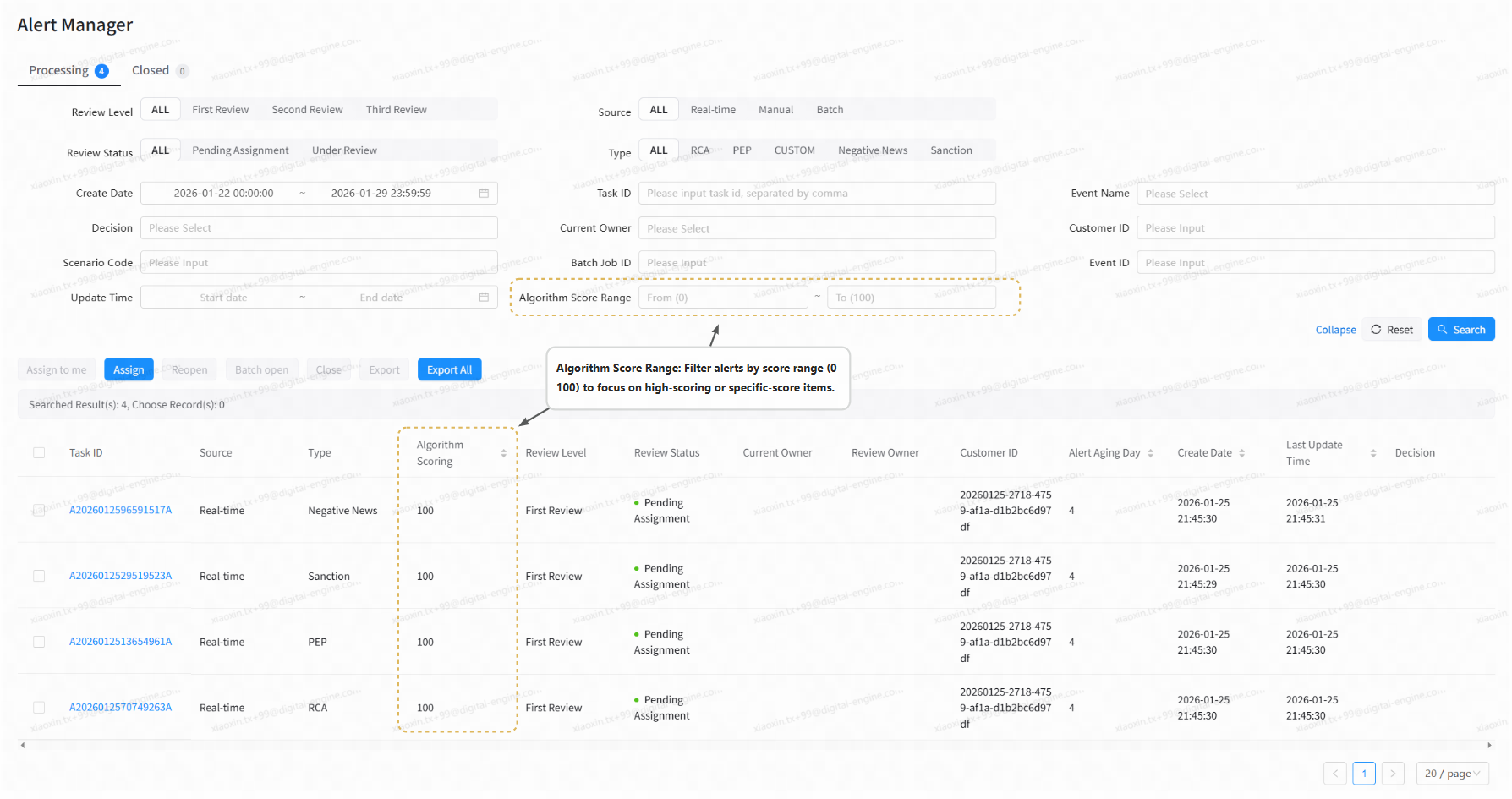Select all rows with header checkbox

click(x=39, y=453)
